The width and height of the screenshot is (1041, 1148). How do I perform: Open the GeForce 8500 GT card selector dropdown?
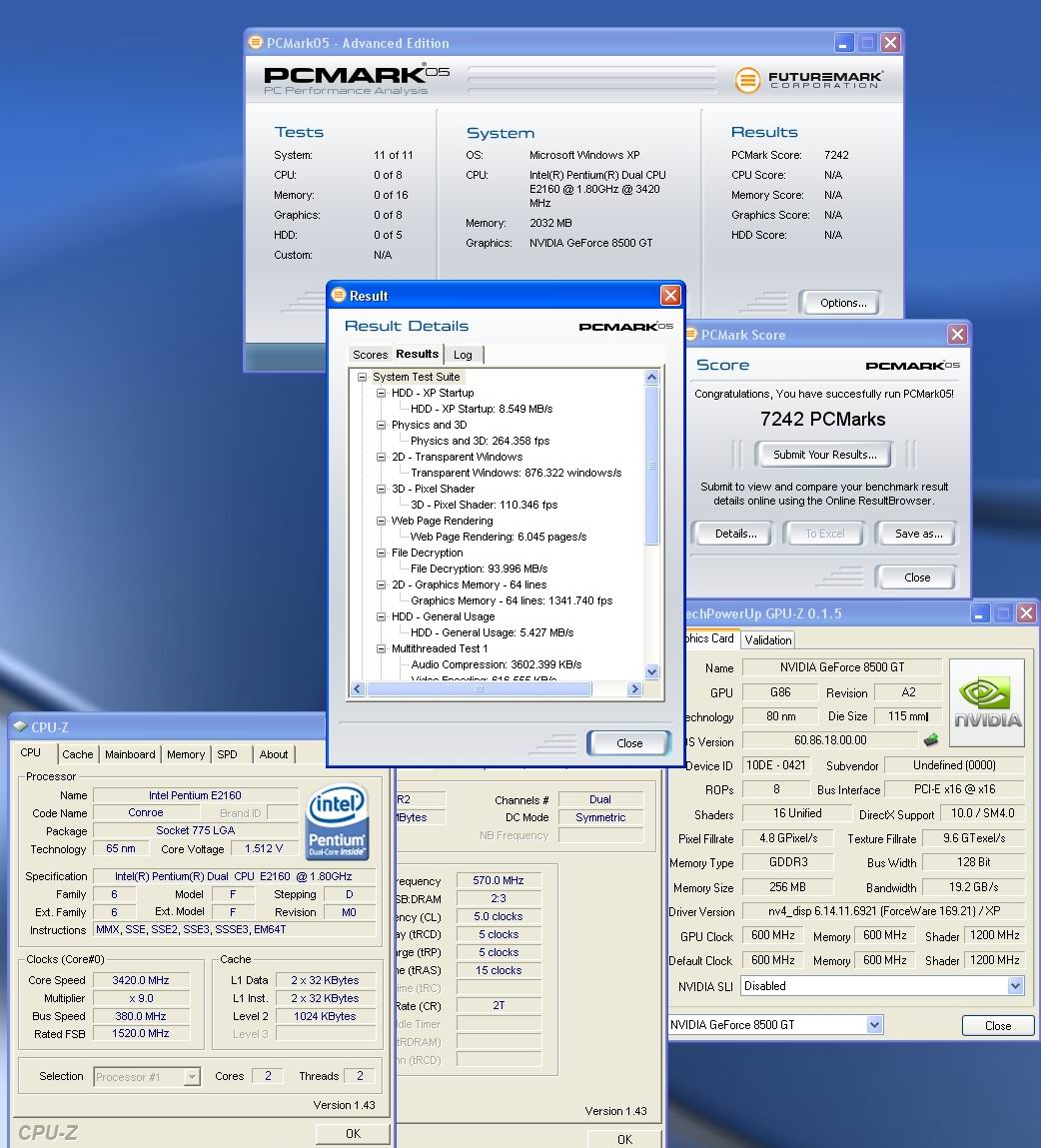pyautogui.click(x=874, y=1025)
